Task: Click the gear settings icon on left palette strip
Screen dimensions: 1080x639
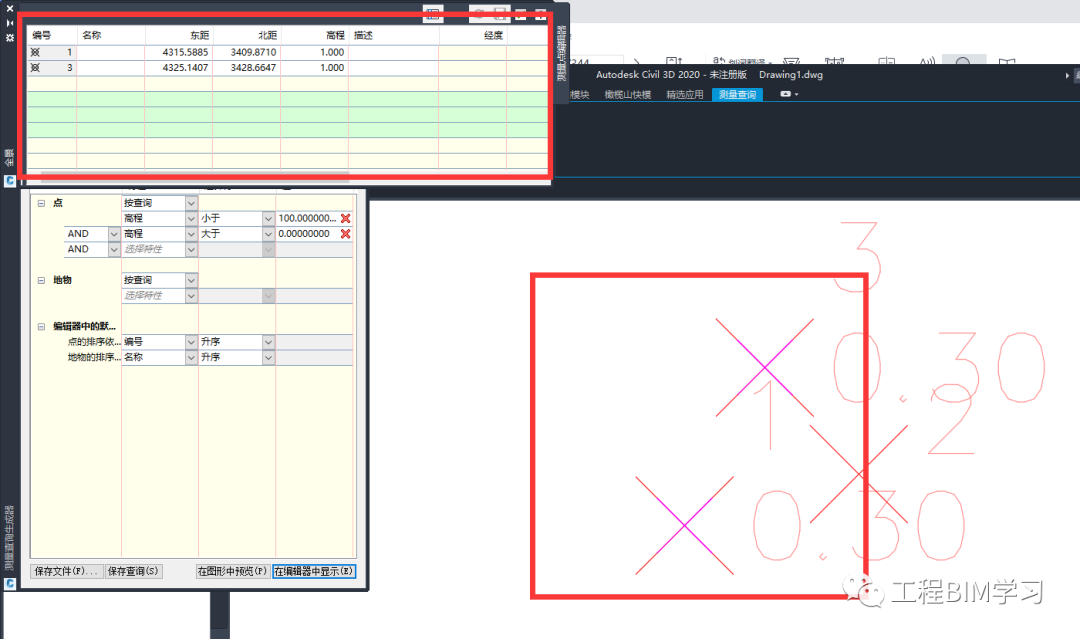Action: coord(10,38)
